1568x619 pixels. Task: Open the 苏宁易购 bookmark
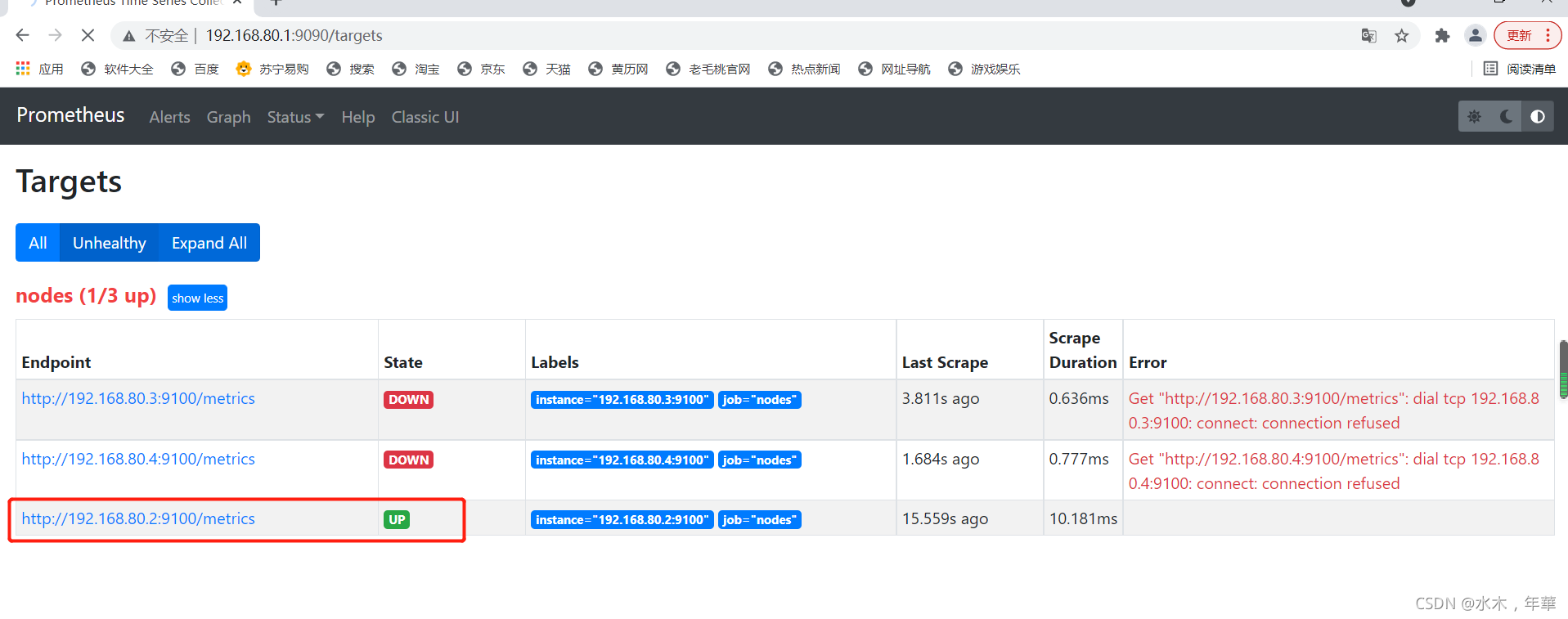(272, 69)
